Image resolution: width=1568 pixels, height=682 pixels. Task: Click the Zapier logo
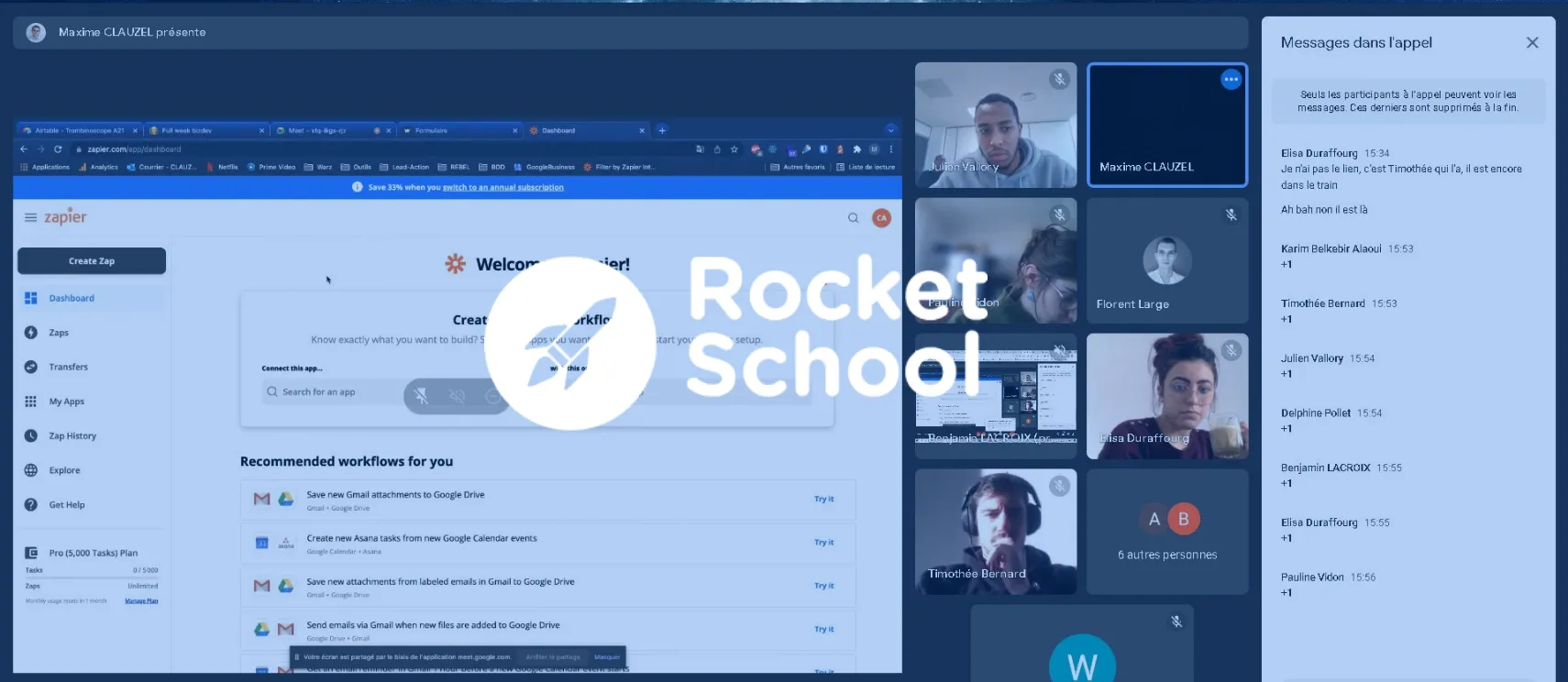coord(65,217)
